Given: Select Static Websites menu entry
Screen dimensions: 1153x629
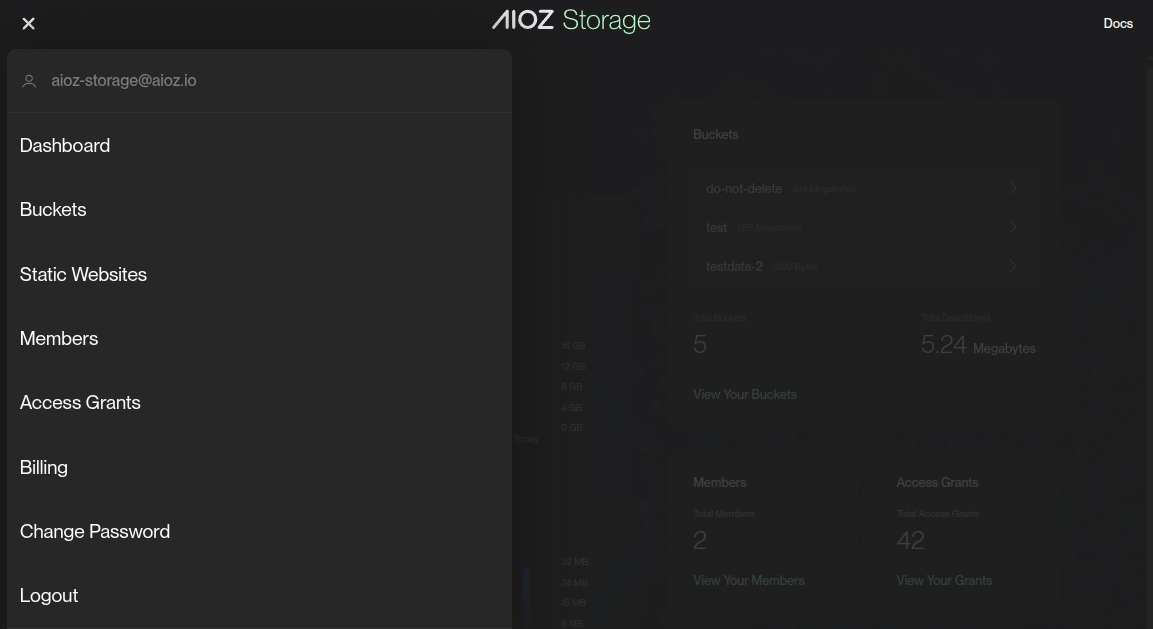Looking at the screenshot, I should tap(83, 274).
